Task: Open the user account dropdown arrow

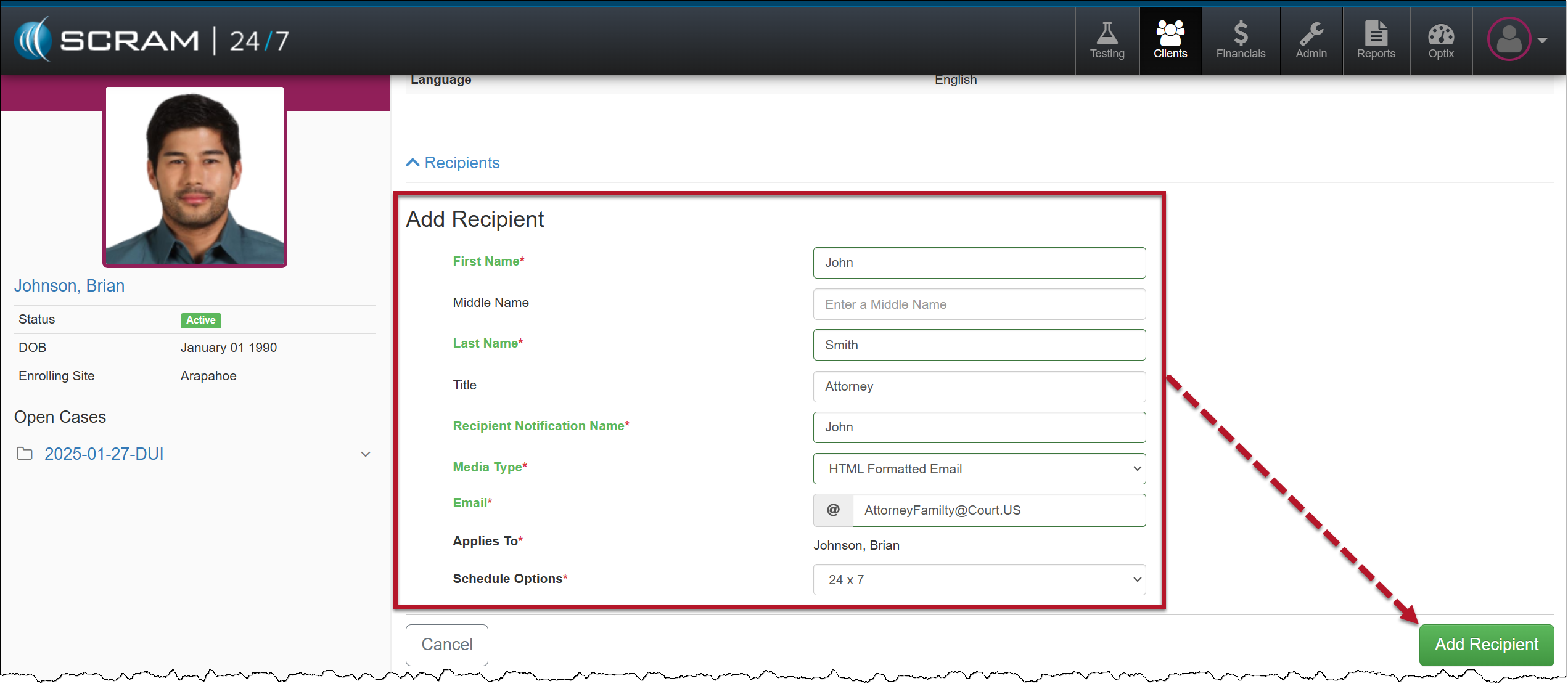Action: [1543, 40]
